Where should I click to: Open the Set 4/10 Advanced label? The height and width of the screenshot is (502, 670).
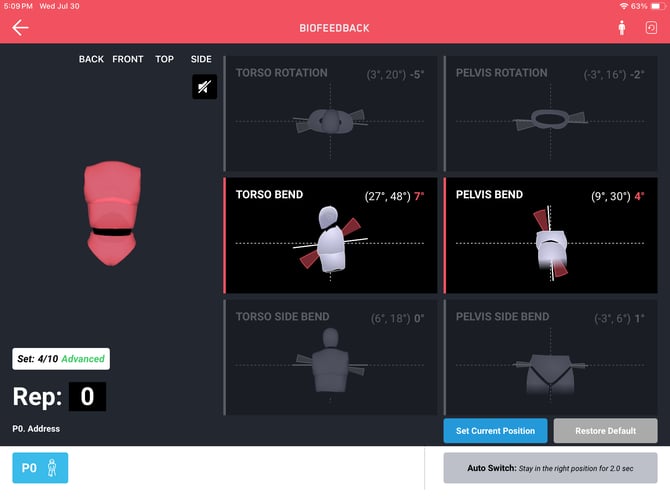click(x=61, y=359)
